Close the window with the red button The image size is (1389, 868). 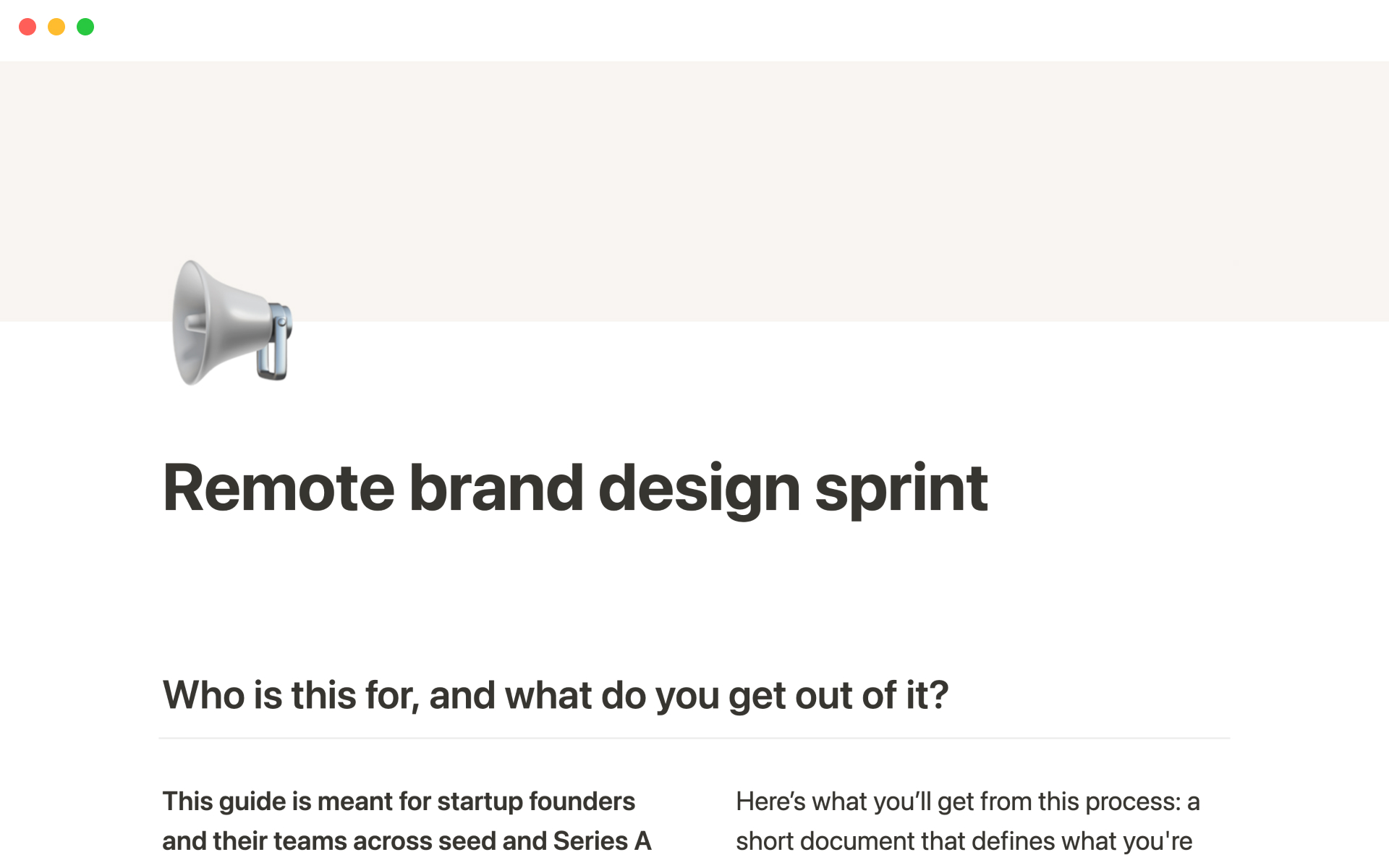pyautogui.click(x=27, y=27)
